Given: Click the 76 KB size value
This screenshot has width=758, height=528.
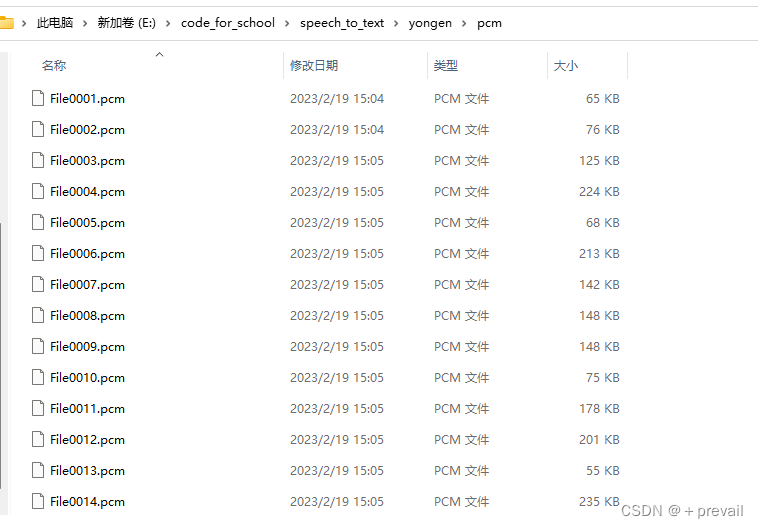Looking at the screenshot, I should pos(603,130).
